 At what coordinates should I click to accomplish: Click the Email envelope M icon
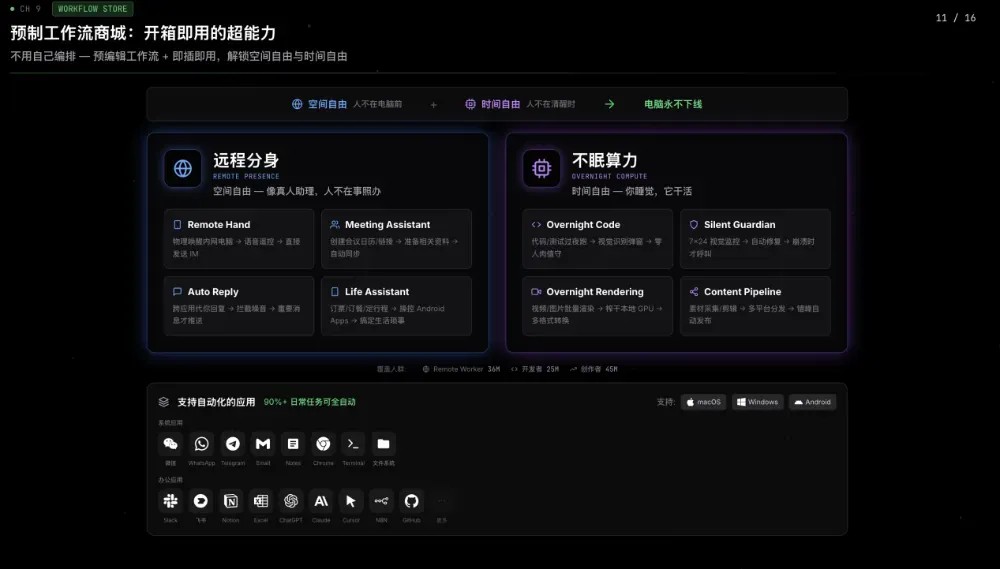click(263, 444)
